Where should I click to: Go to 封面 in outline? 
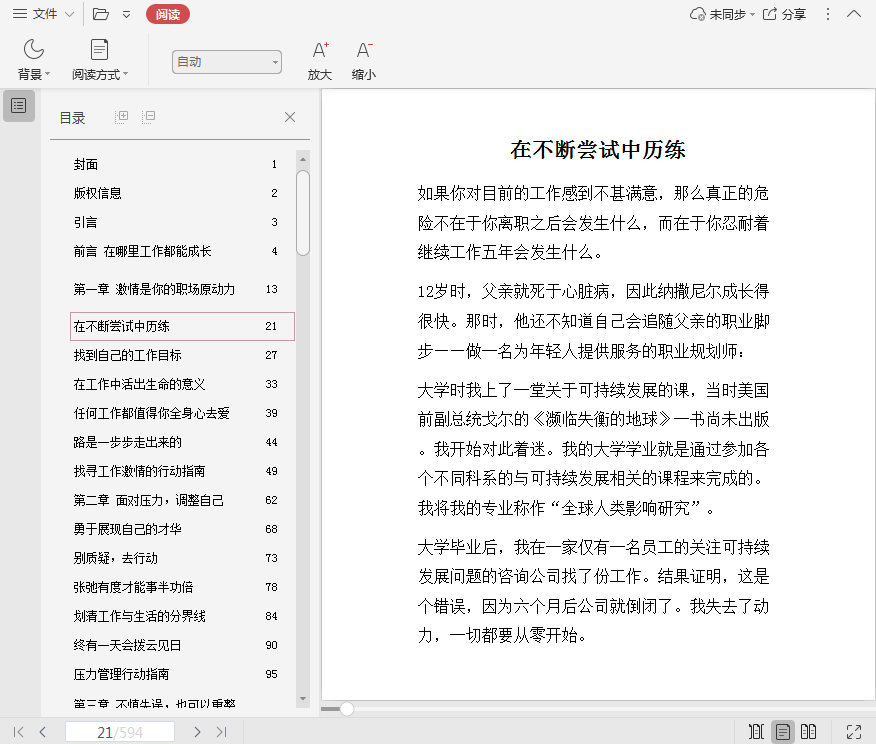click(182, 164)
